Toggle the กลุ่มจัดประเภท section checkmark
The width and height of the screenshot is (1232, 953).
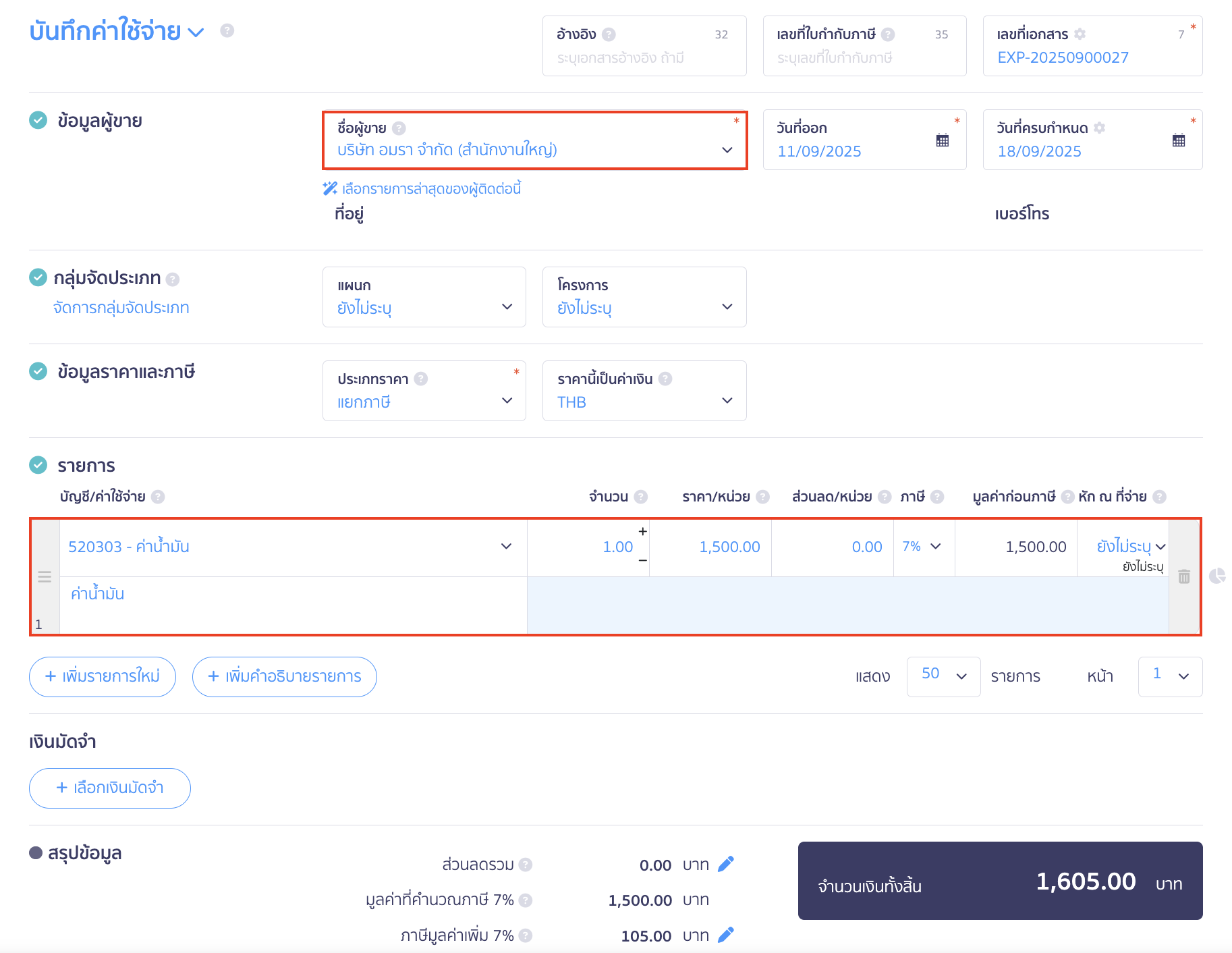click(x=38, y=277)
